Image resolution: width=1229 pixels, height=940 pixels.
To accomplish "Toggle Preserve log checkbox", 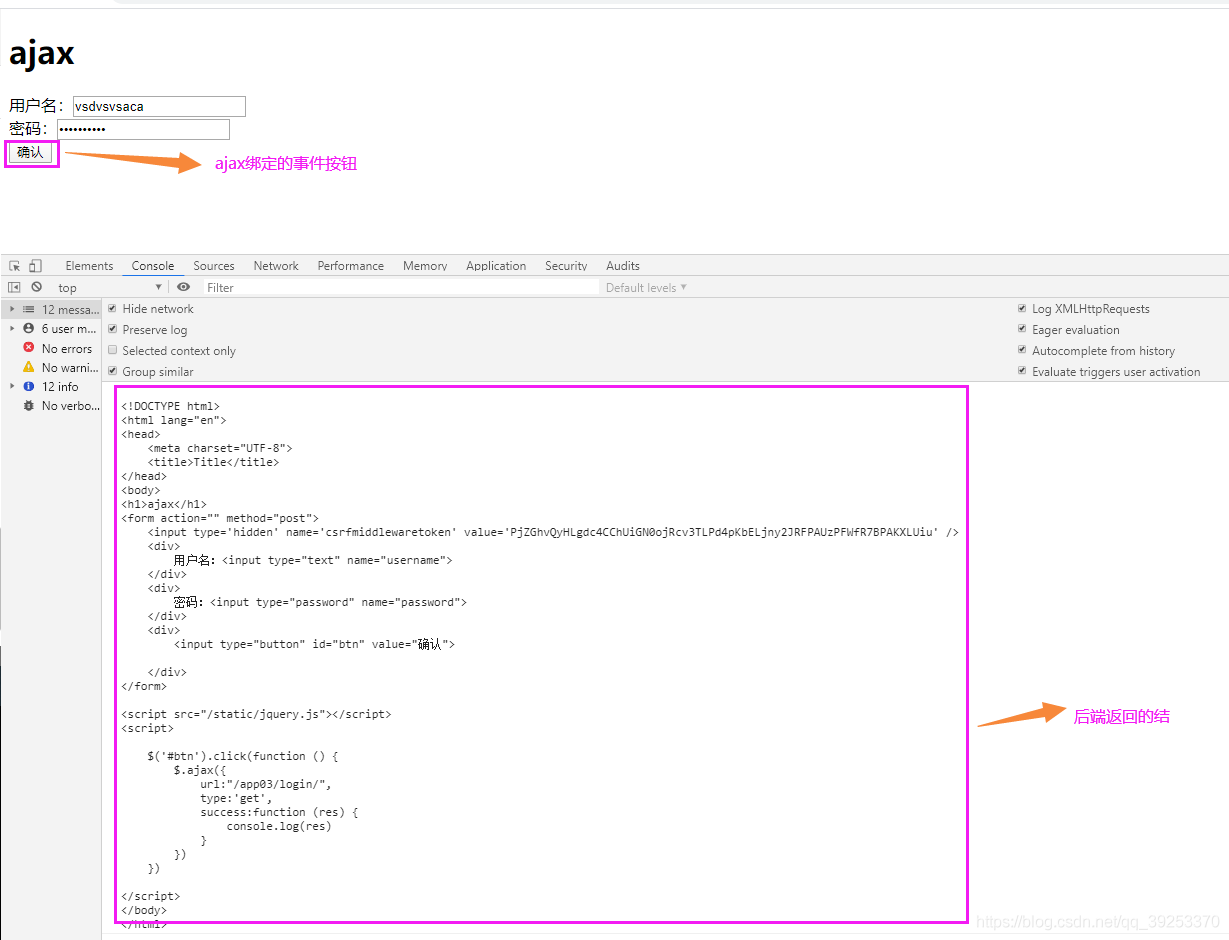I will [x=112, y=330].
